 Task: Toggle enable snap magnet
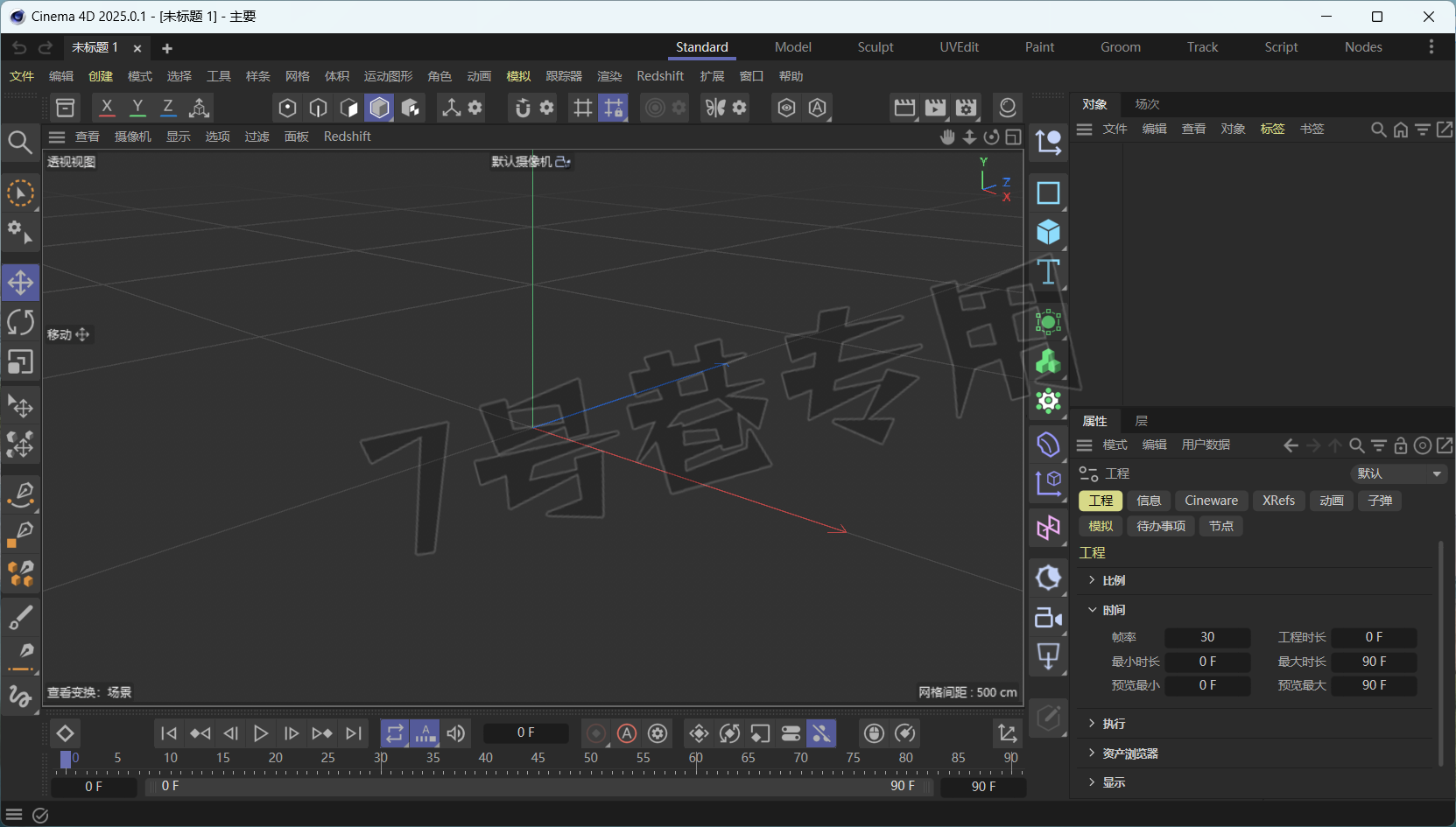523,108
